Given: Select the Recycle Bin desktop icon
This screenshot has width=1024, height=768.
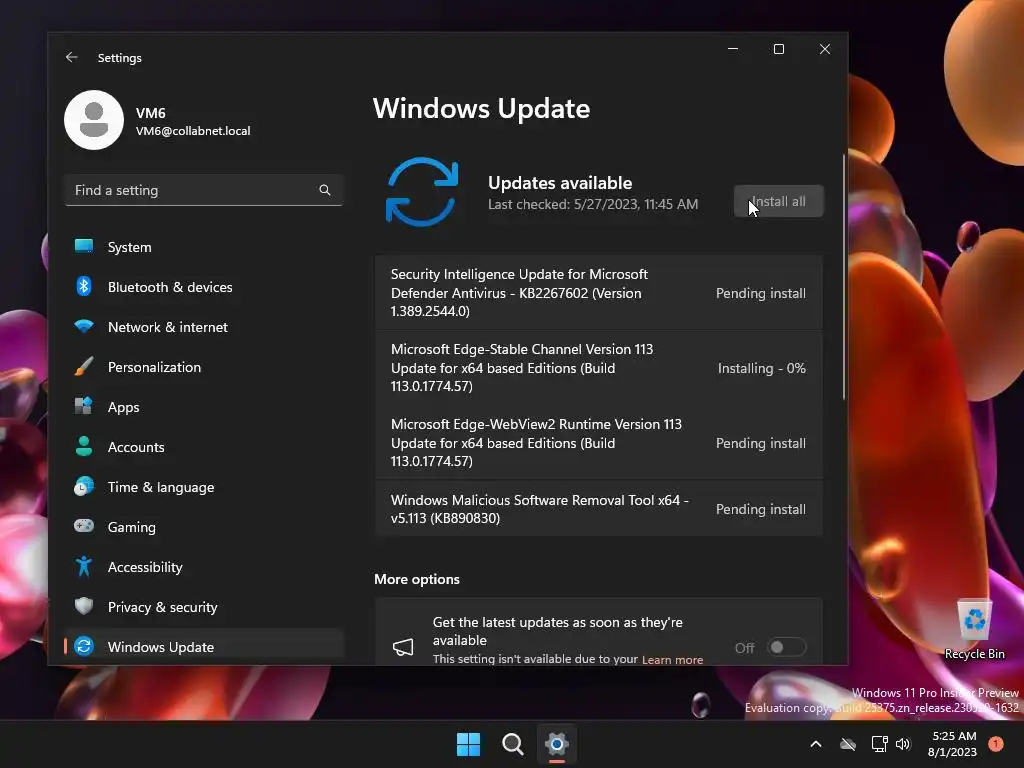Looking at the screenshot, I should pos(974,630).
